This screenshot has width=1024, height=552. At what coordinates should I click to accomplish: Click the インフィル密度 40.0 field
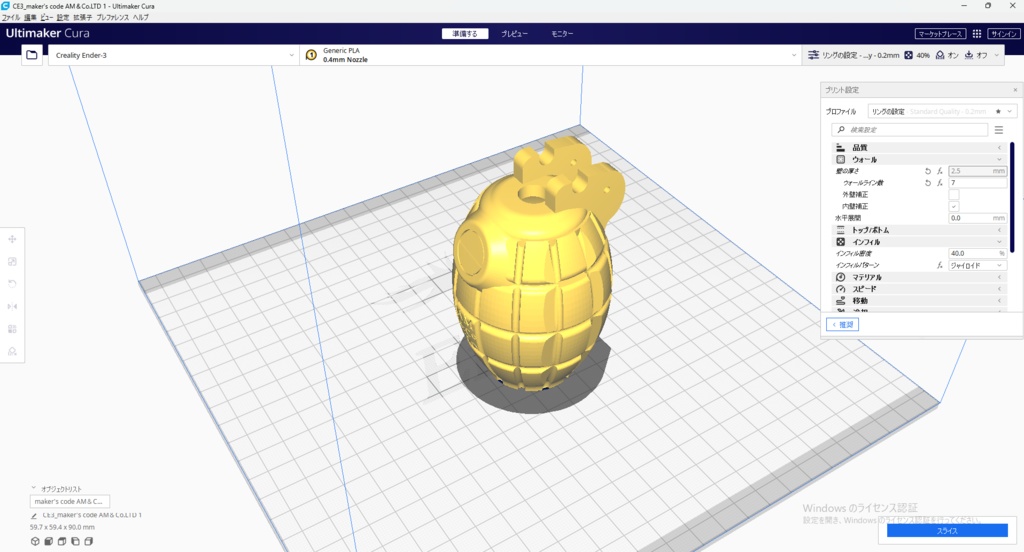(x=977, y=253)
